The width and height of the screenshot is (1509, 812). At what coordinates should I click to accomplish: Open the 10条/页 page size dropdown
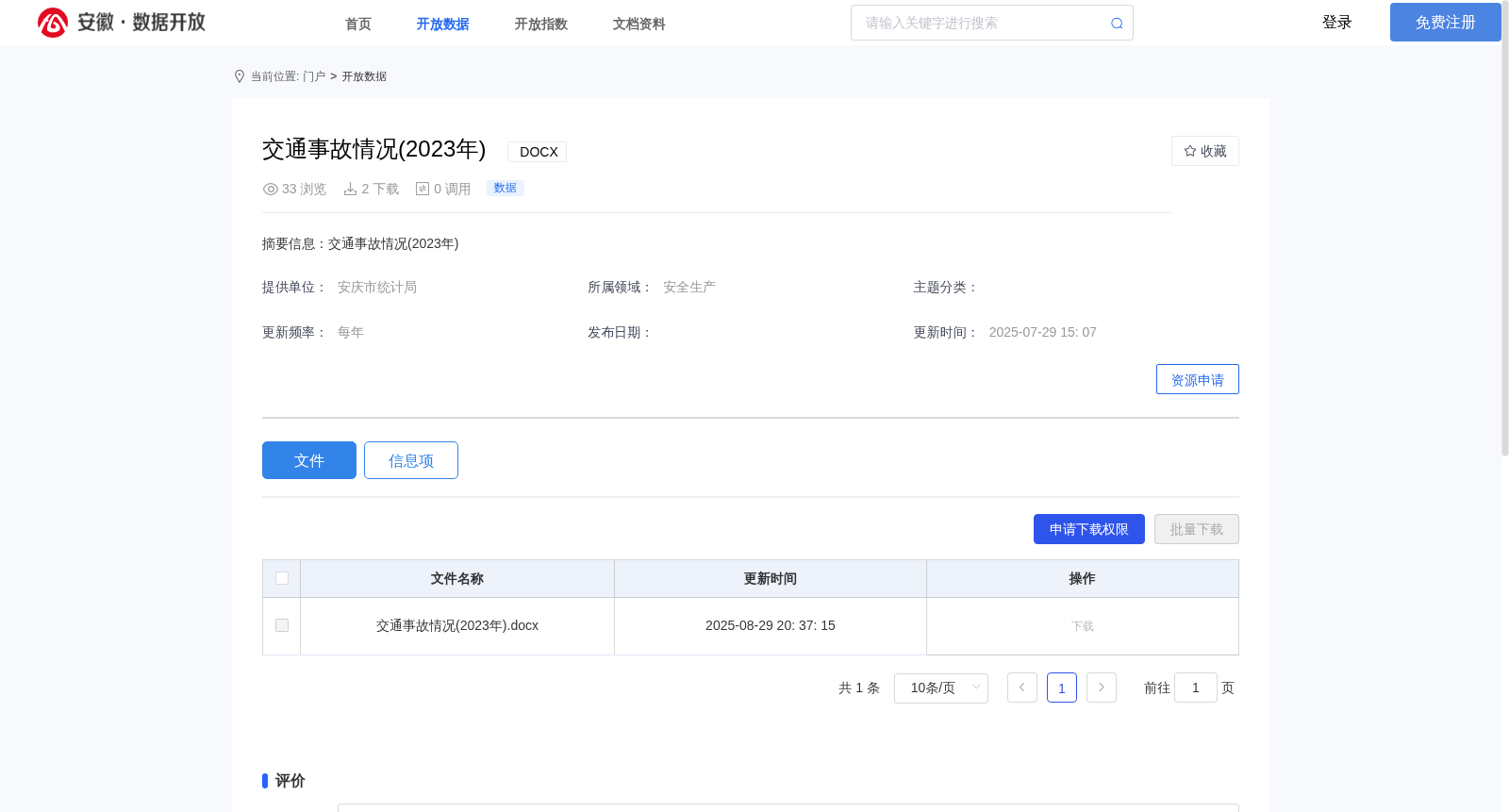pos(941,688)
